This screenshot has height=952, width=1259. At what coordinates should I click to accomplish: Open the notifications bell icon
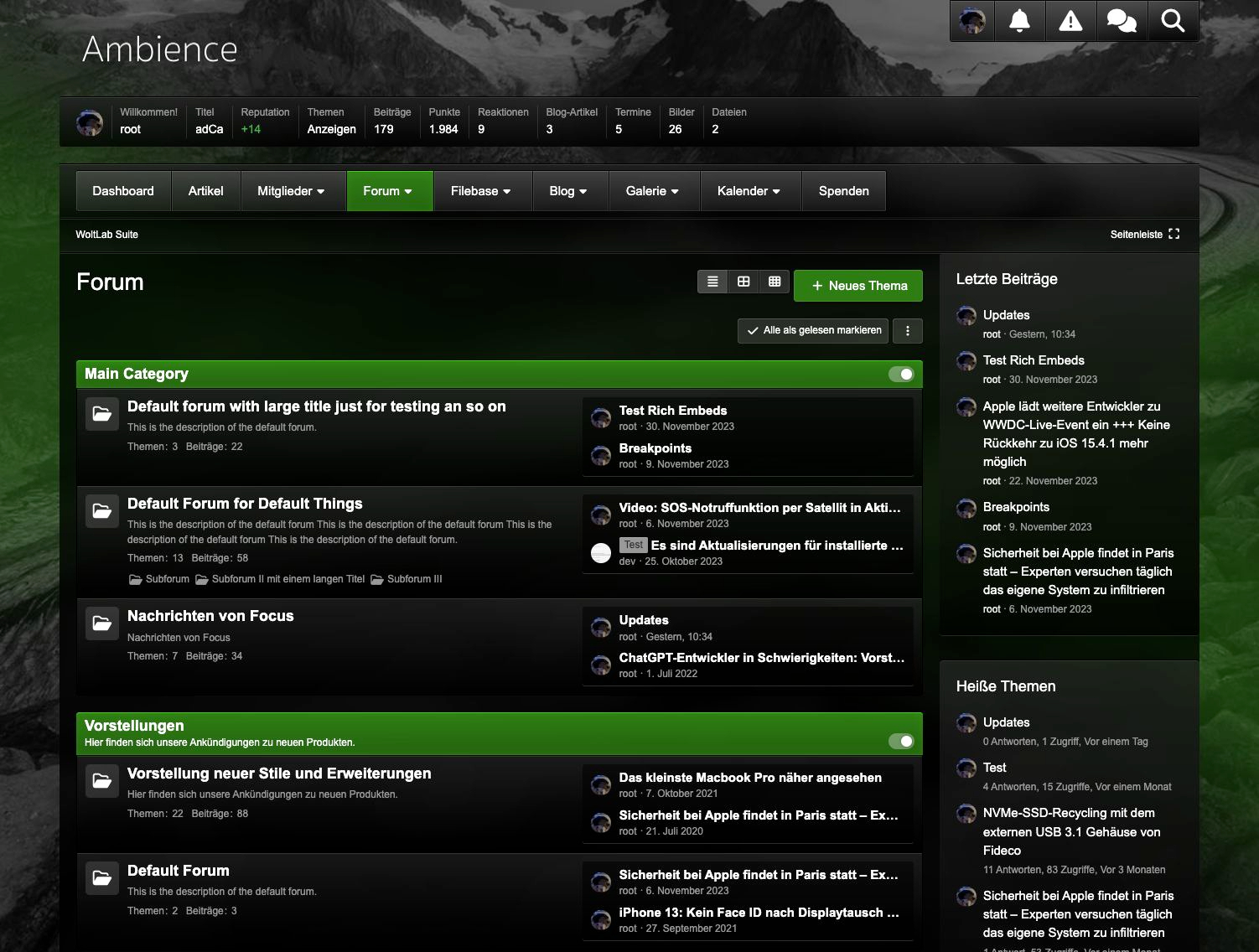click(1019, 21)
